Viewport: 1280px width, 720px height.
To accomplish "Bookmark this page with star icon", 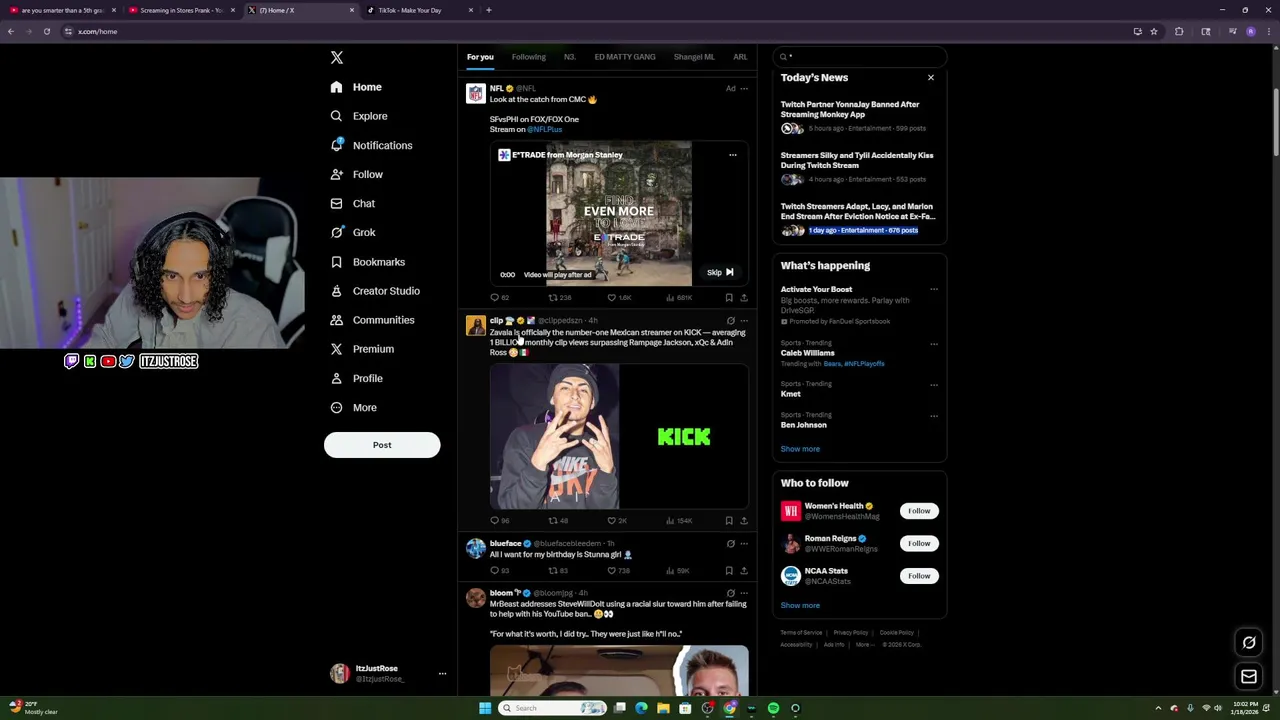I will 1154,31.
